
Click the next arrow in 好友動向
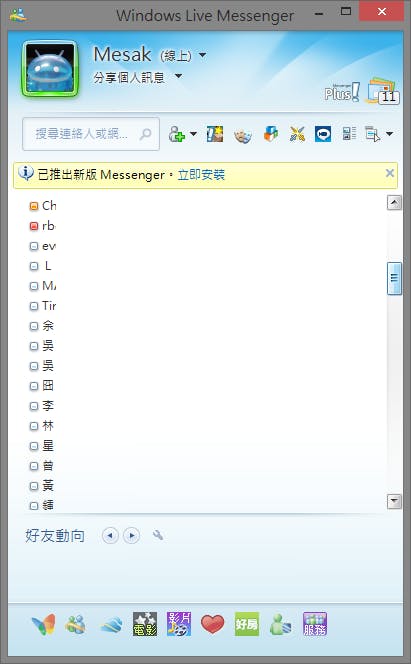click(132, 536)
